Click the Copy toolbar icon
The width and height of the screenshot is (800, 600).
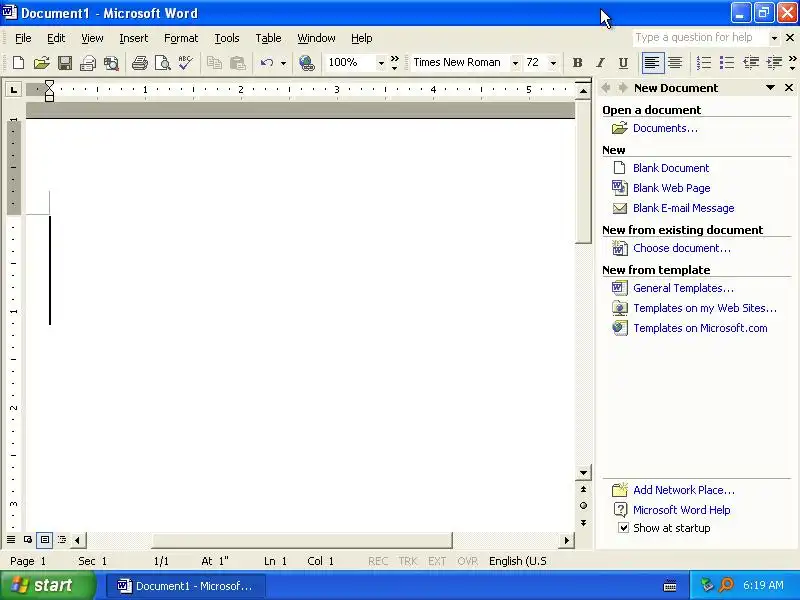(214, 63)
